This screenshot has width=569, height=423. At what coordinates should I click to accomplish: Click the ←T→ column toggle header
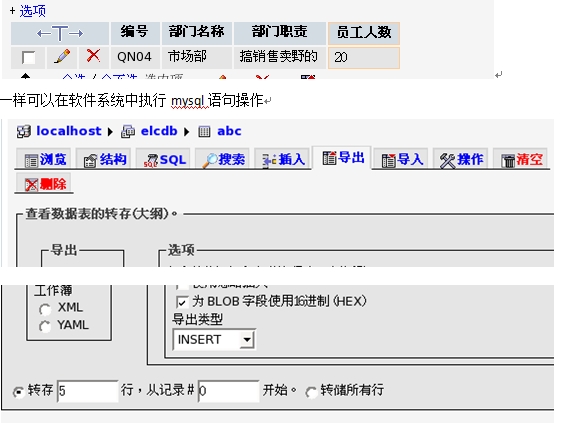pos(60,33)
